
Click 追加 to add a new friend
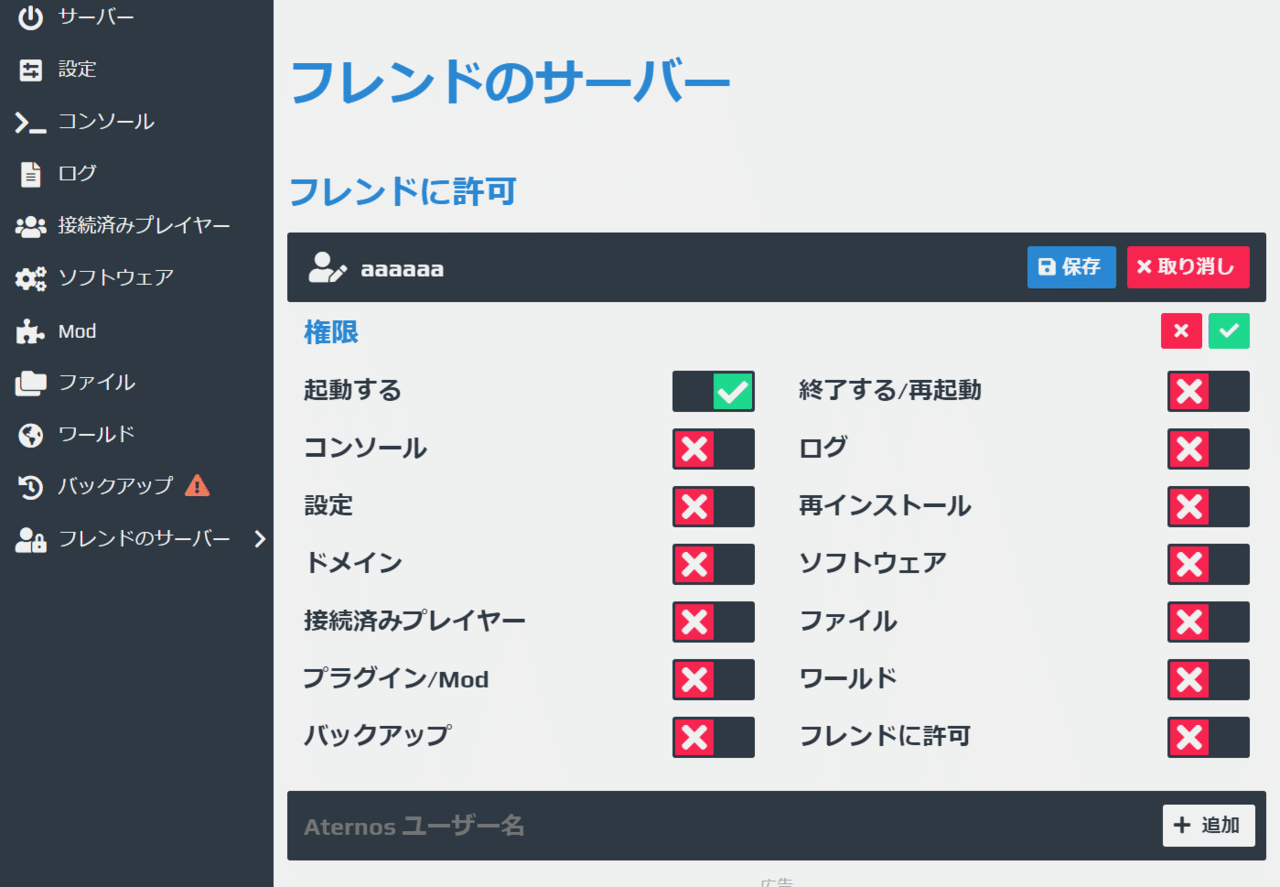[x=1208, y=825]
